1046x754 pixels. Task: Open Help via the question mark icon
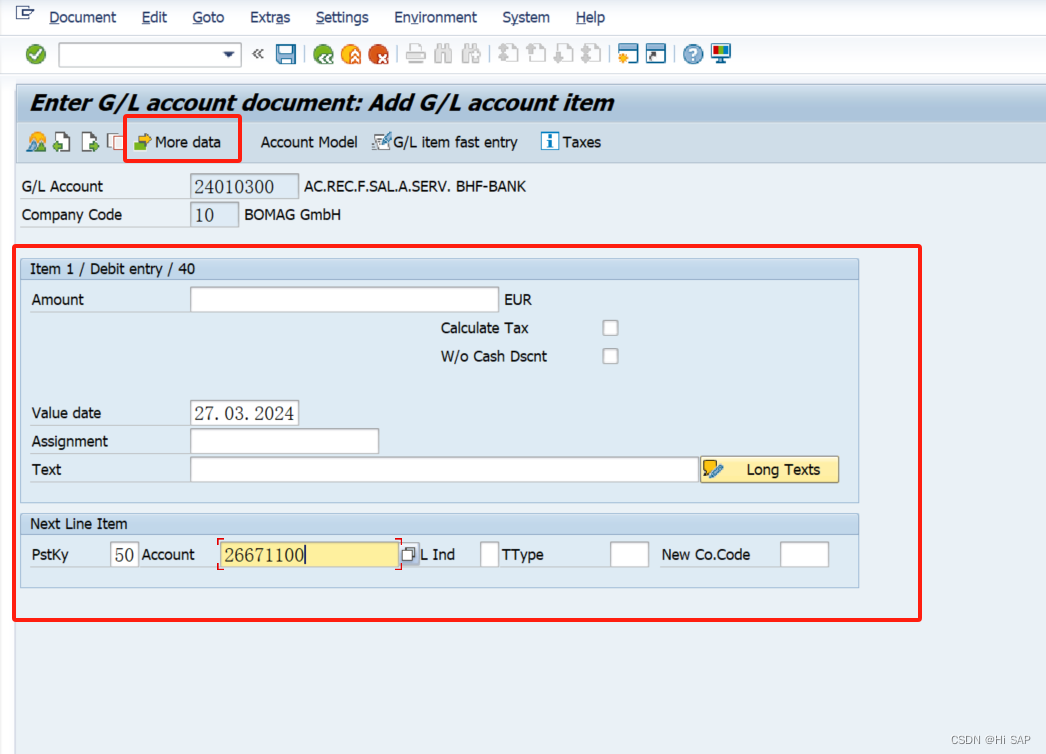pyautogui.click(x=693, y=54)
